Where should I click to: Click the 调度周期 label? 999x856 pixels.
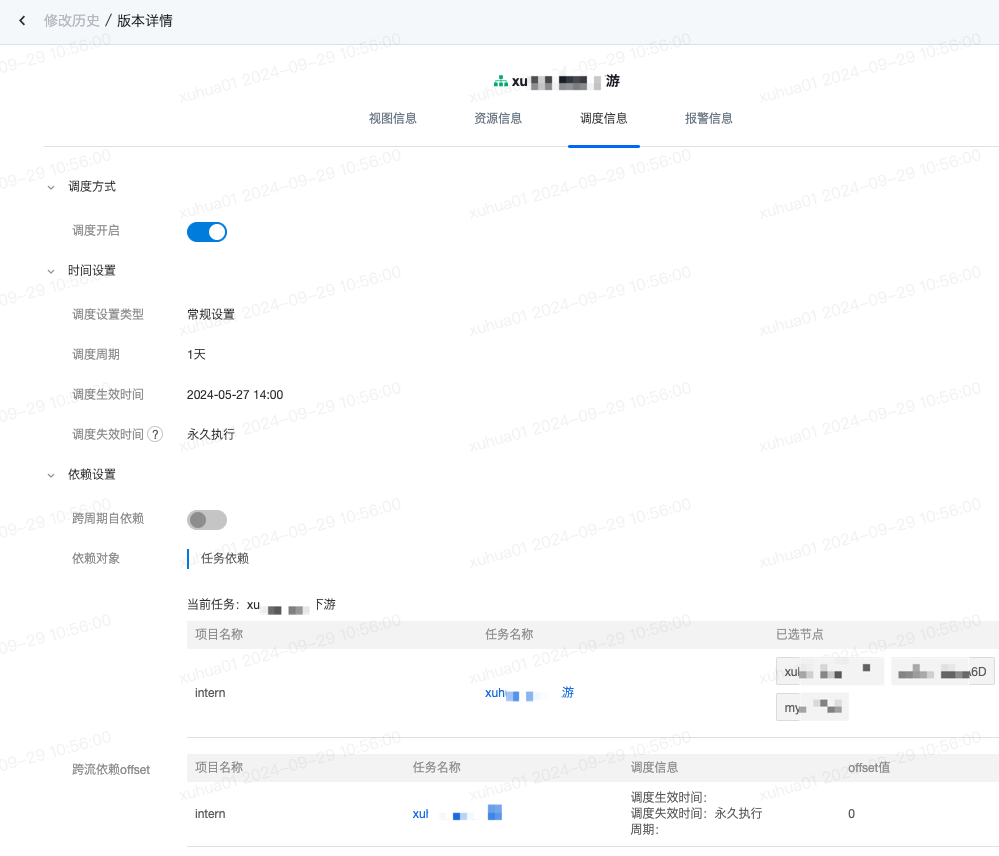(96, 355)
